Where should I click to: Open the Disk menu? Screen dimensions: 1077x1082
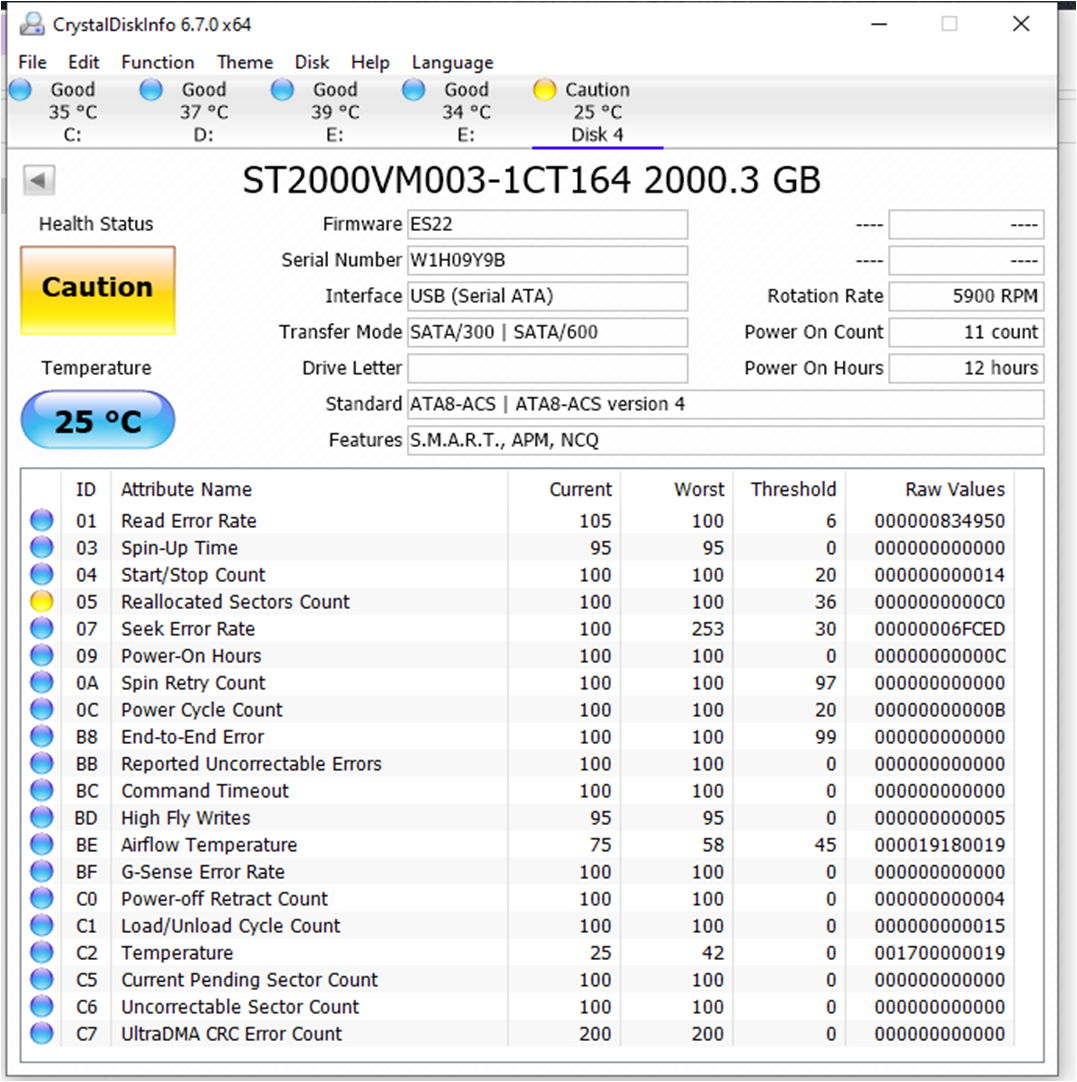point(312,62)
